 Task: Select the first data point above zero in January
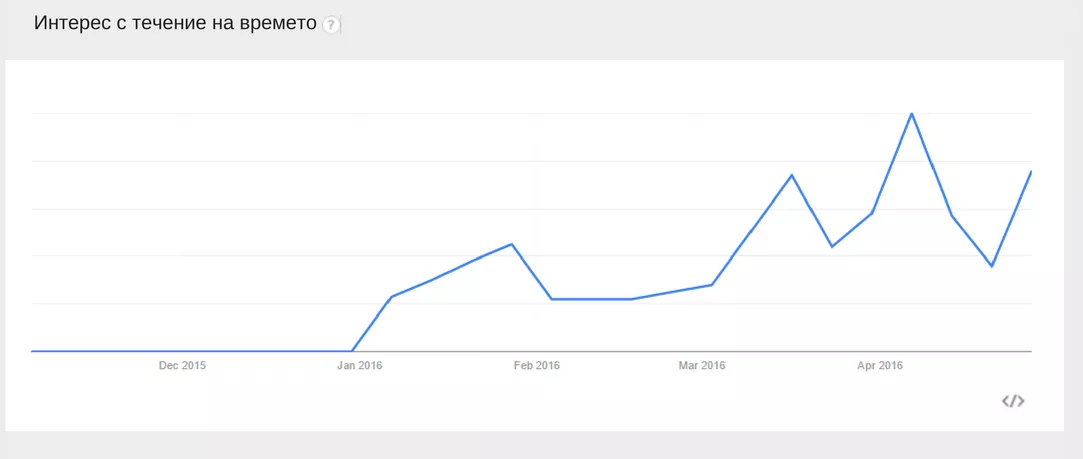pos(392,297)
